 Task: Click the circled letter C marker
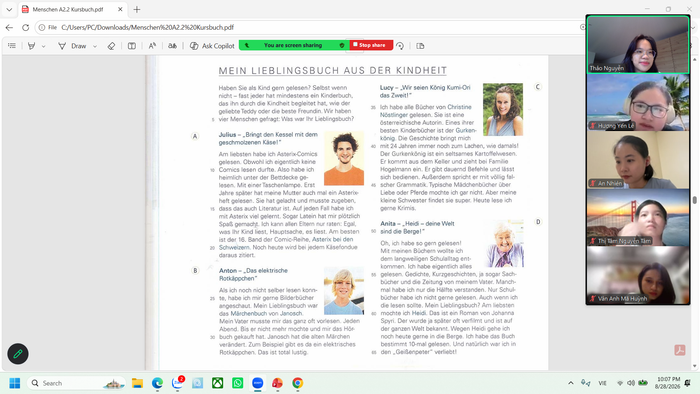coord(538,87)
